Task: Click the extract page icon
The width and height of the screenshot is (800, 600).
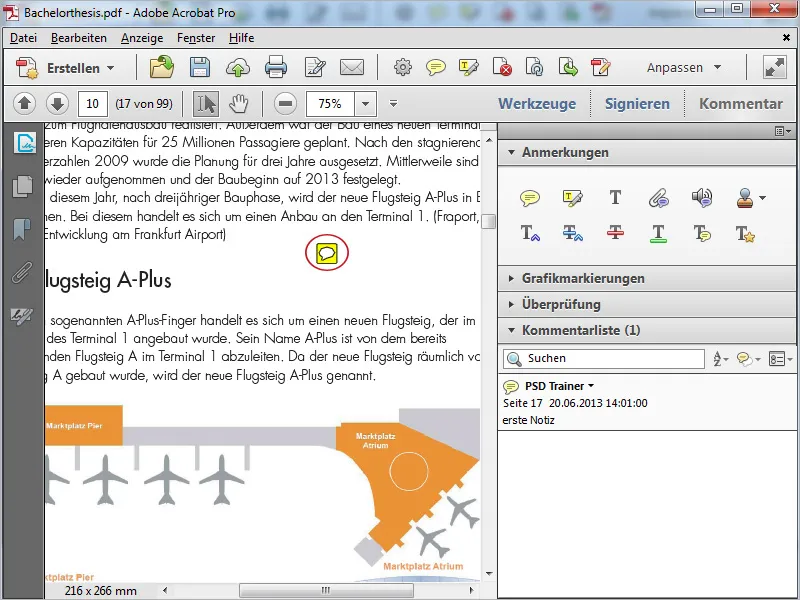Action: point(568,67)
